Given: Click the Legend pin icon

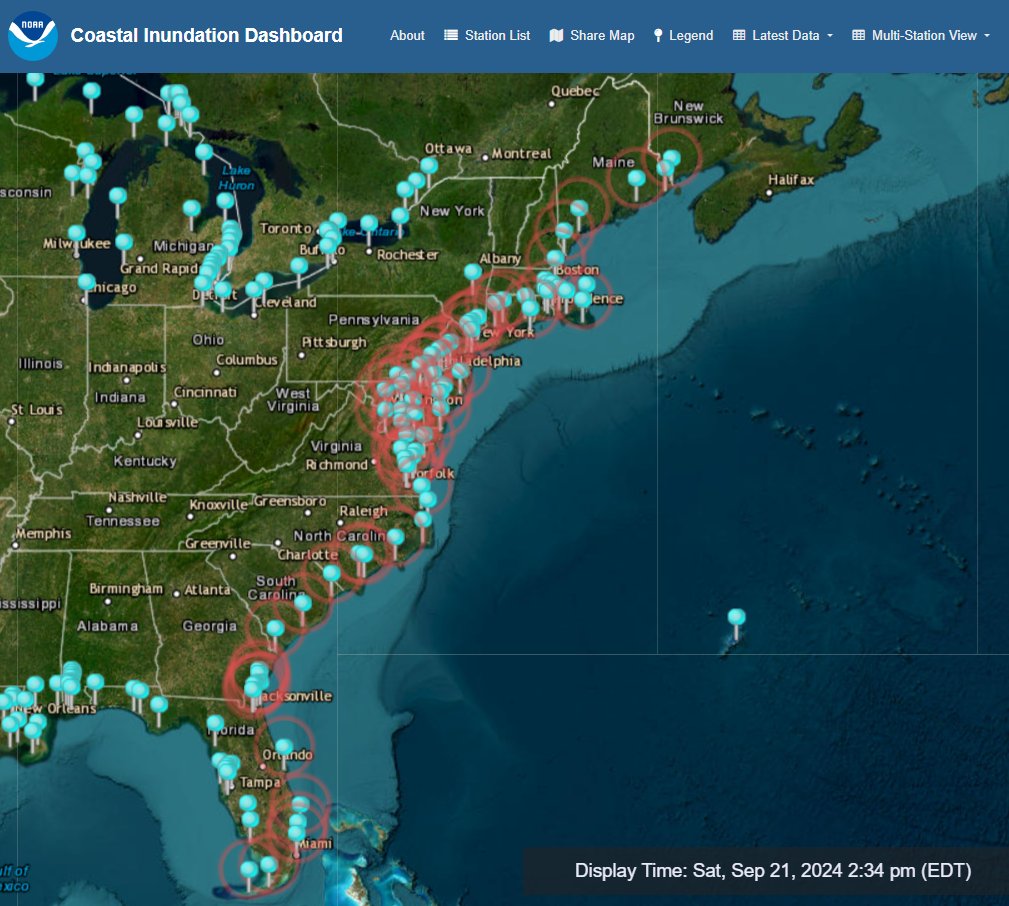Looking at the screenshot, I should (x=658, y=35).
